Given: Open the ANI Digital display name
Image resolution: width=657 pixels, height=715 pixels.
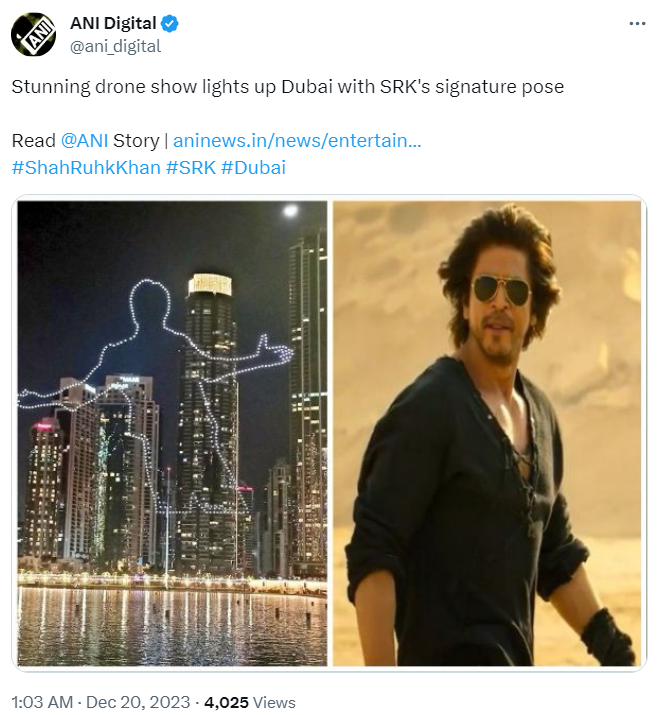Looking at the screenshot, I should (113, 23).
